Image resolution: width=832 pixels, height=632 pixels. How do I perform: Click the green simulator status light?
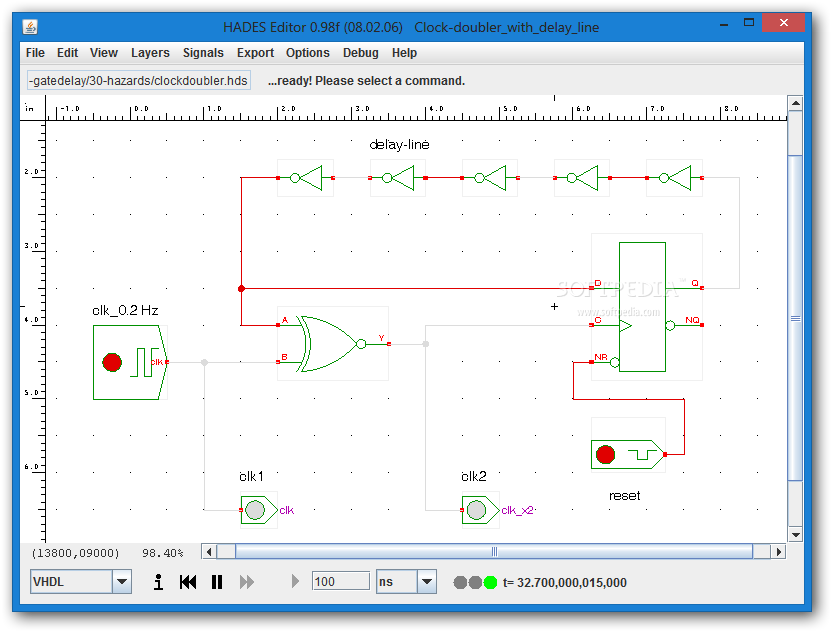coord(490,583)
